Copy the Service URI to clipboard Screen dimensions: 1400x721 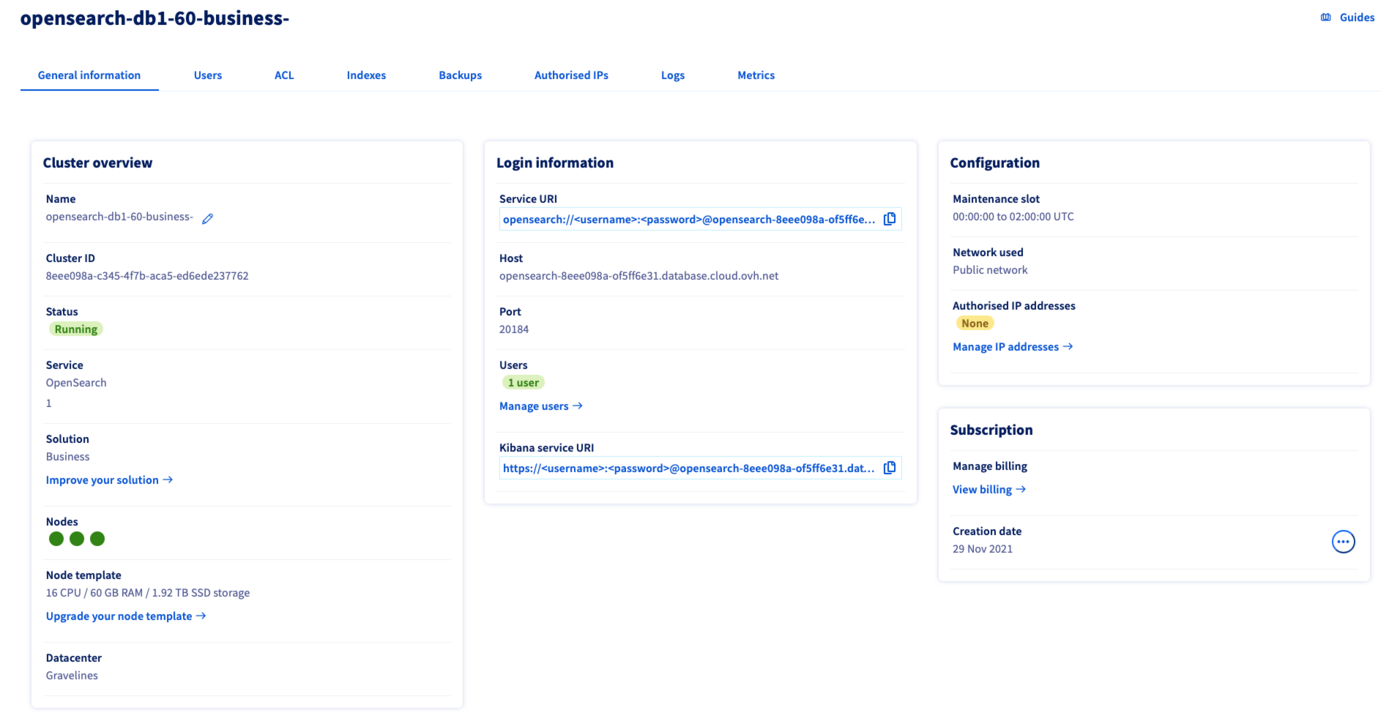pos(889,218)
